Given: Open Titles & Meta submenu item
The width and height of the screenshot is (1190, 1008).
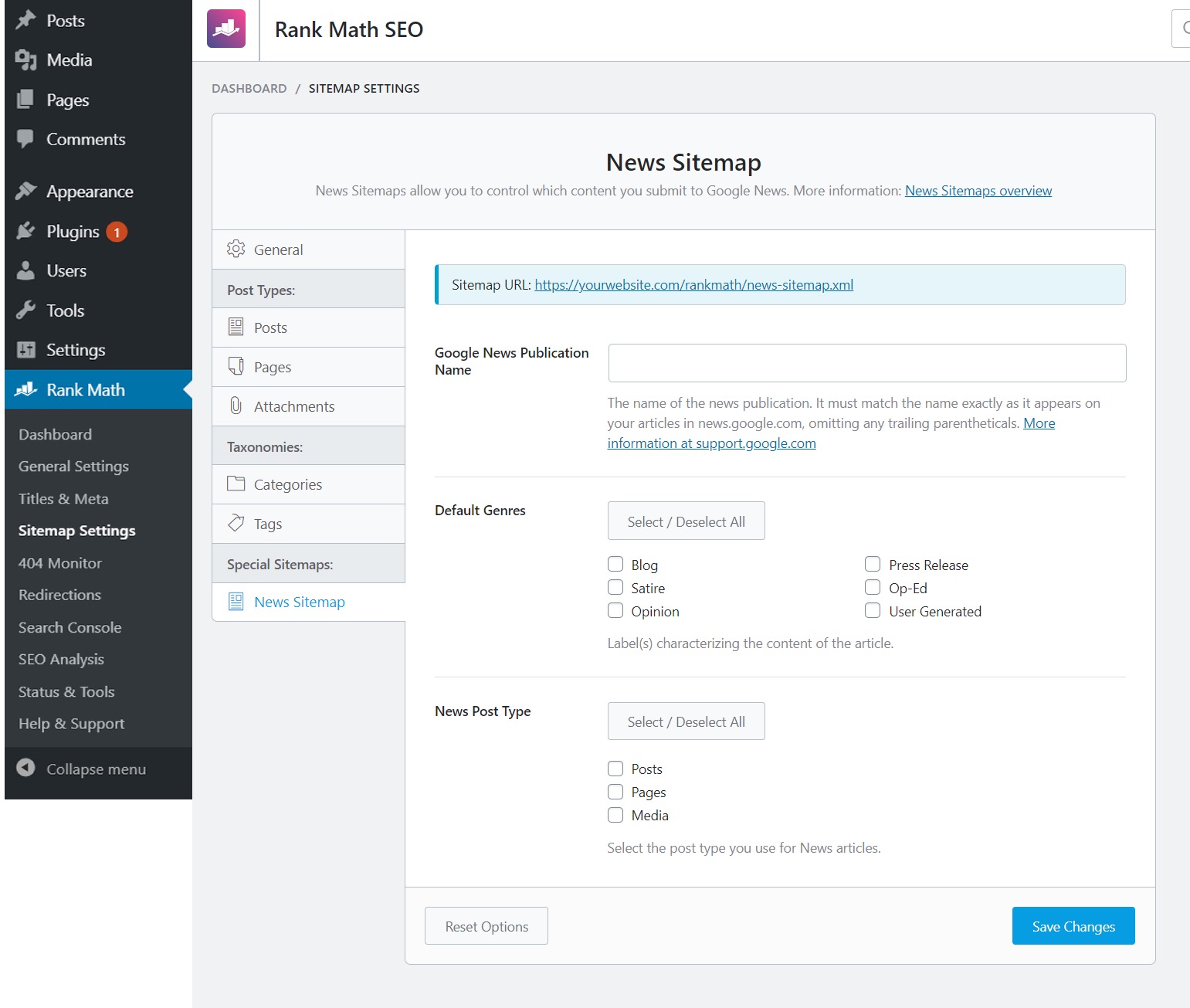Looking at the screenshot, I should click(x=63, y=498).
